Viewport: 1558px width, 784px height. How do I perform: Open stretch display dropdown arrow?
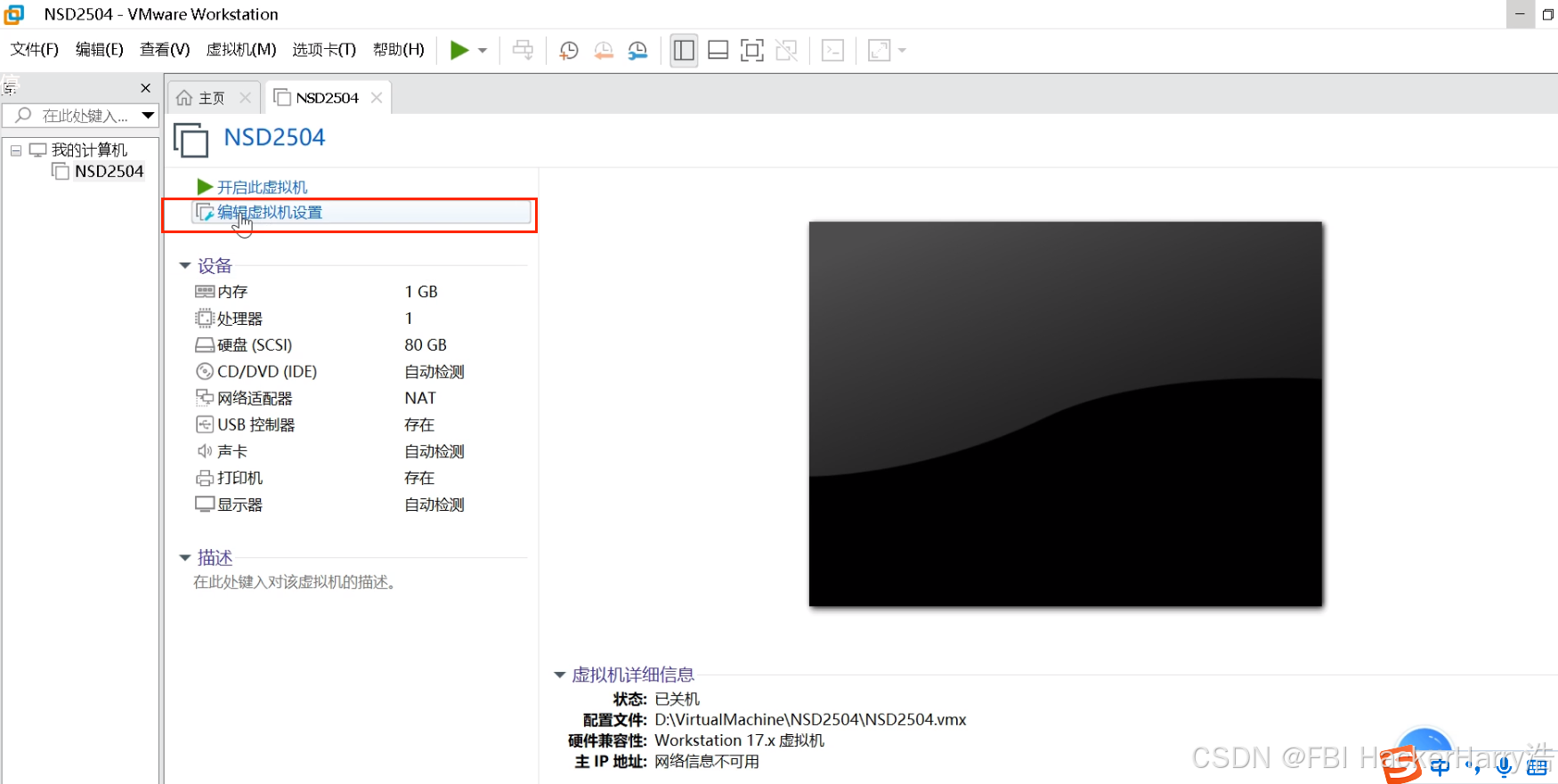[902, 51]
